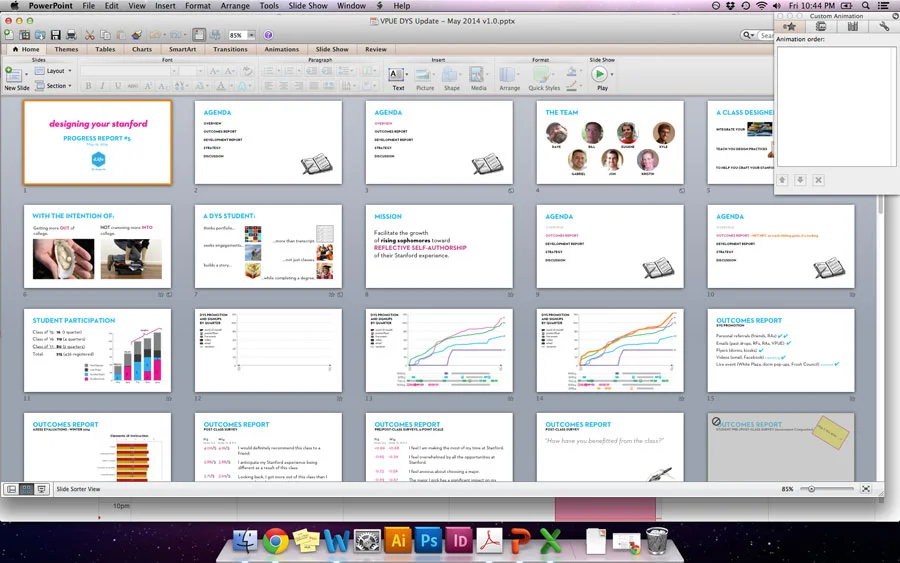Image resolution: width=900 pixels, height=563 pixels.
Task: Select the MISSION slide thumbnail
Action: [439, 247]
